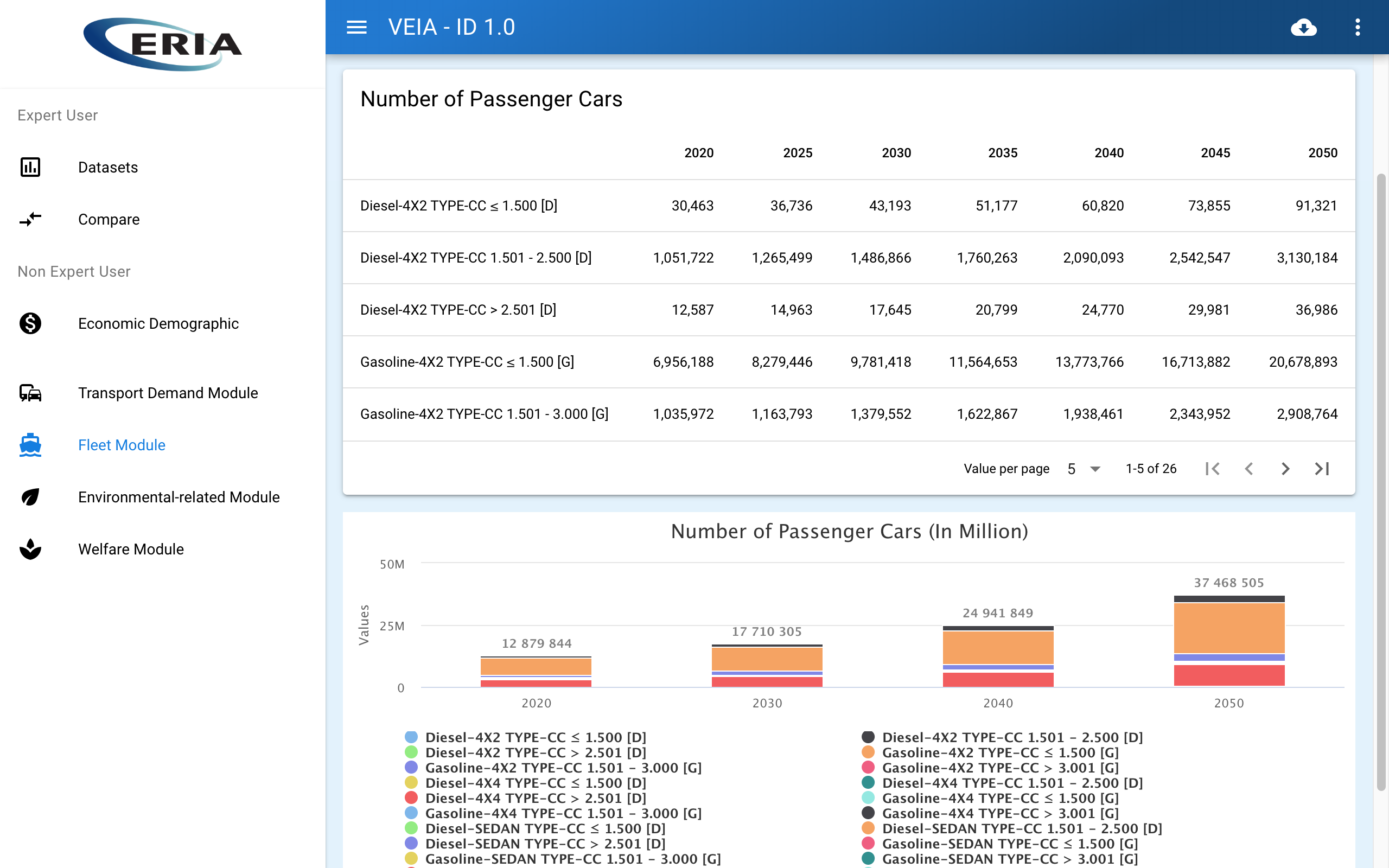Image resolution: width=1389 pixels, height=868 pixels.
Task: Select Diesel-4X2 TYPE-CC row in table
Action: (x=459, y=205)
